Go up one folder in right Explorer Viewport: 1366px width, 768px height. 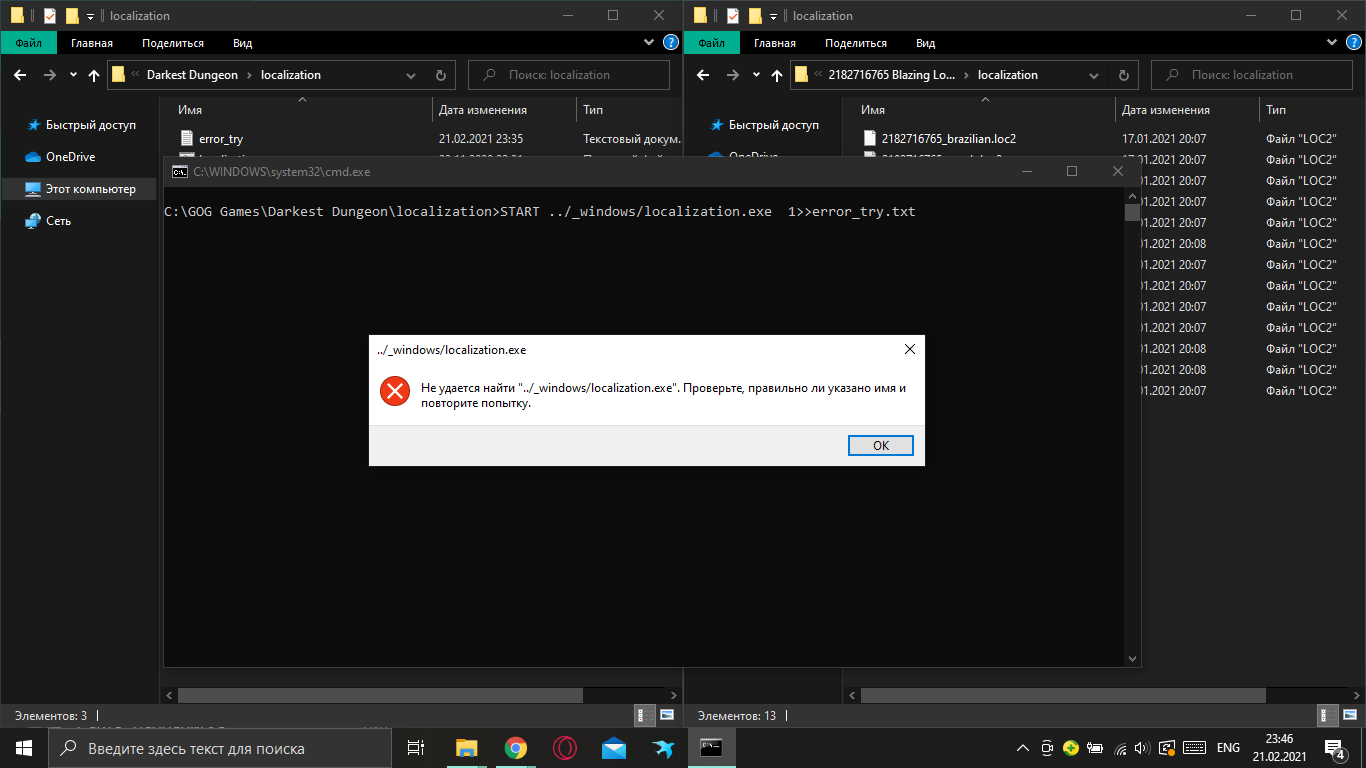coord(776,75)
